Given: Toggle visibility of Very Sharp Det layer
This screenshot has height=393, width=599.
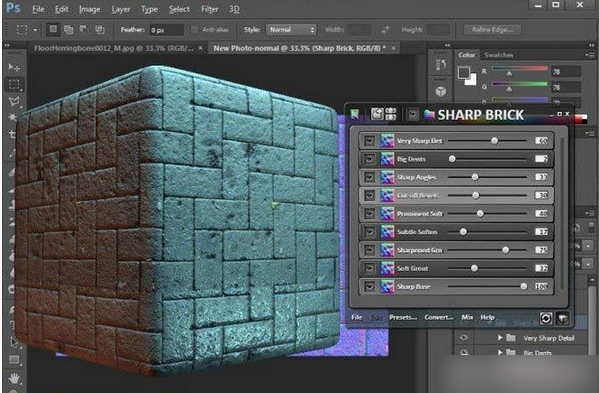Looking at the screenshot, I should coord(369,141).
